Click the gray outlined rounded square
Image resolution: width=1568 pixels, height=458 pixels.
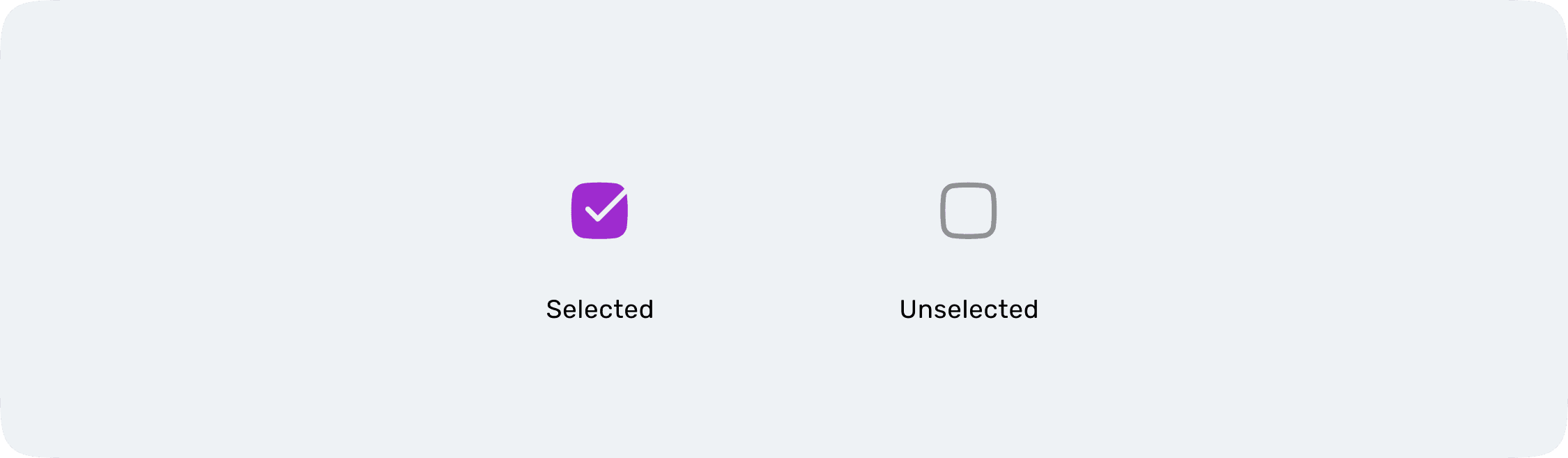pos(968,211)
